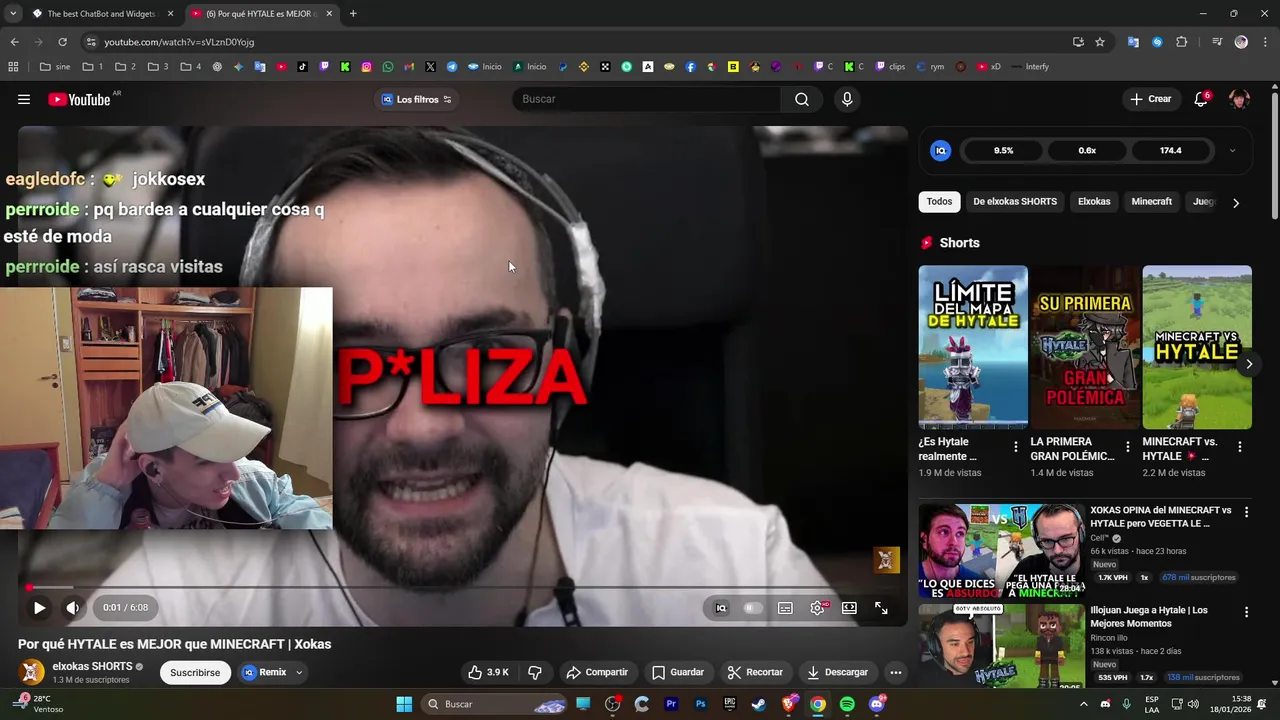The width and height of the screenshot is (1280, 720).
Task: Go to the YouTube home logo
Action: pyautogui.click(x=79, y=99)
